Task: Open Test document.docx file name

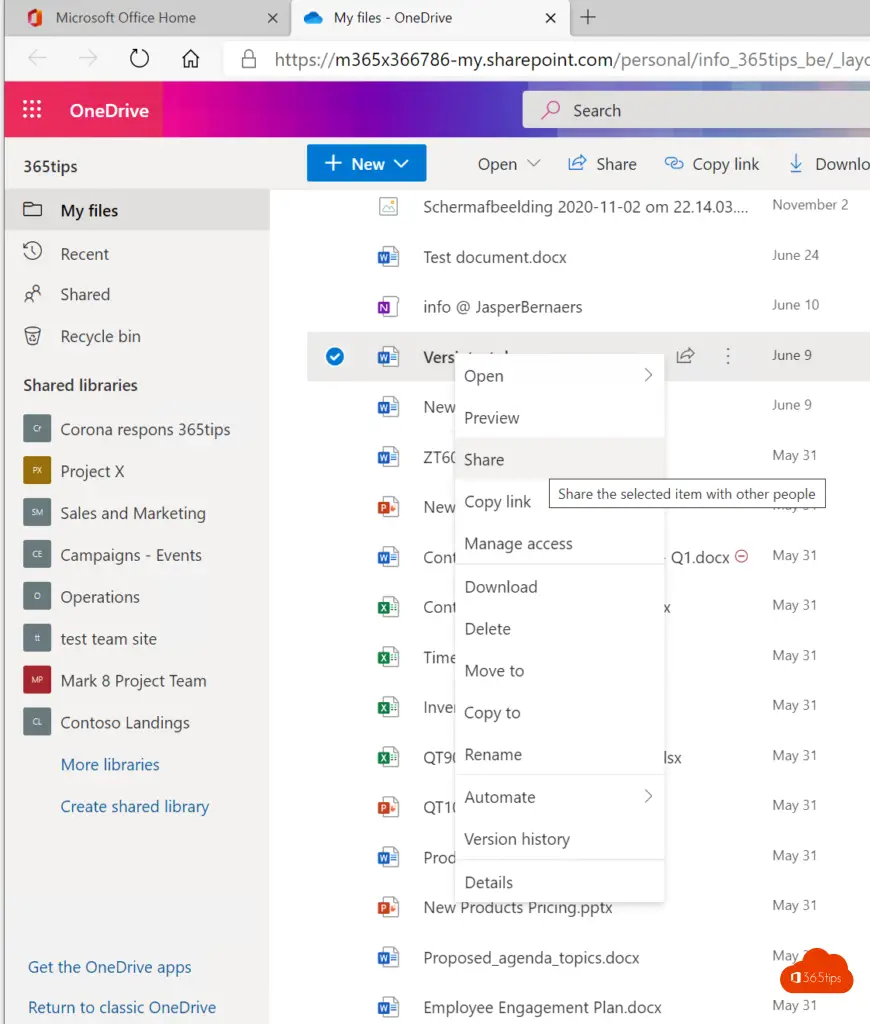Action: coord(494,257)
